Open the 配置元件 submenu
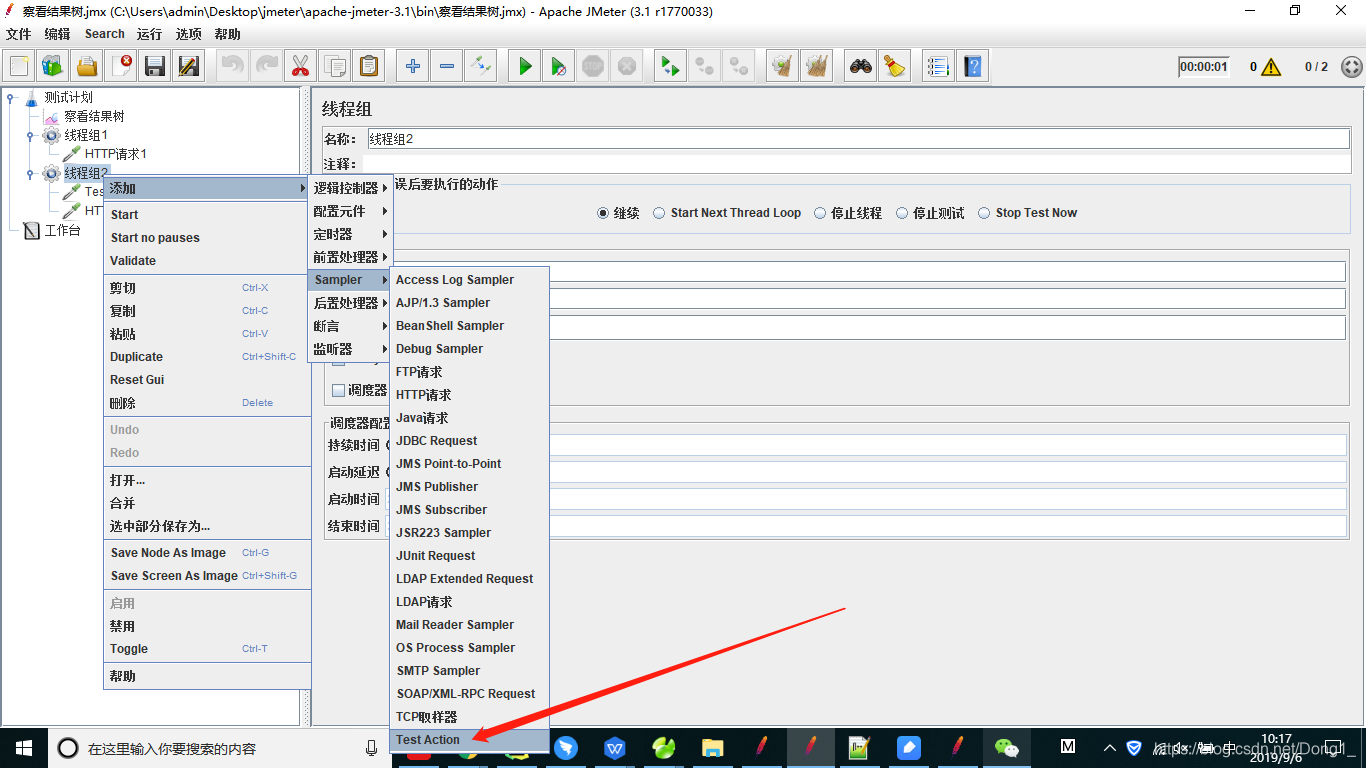Image resolution: width=1366 pixels, height=768 pixels. pyautogui.click(x=350, y=211)
